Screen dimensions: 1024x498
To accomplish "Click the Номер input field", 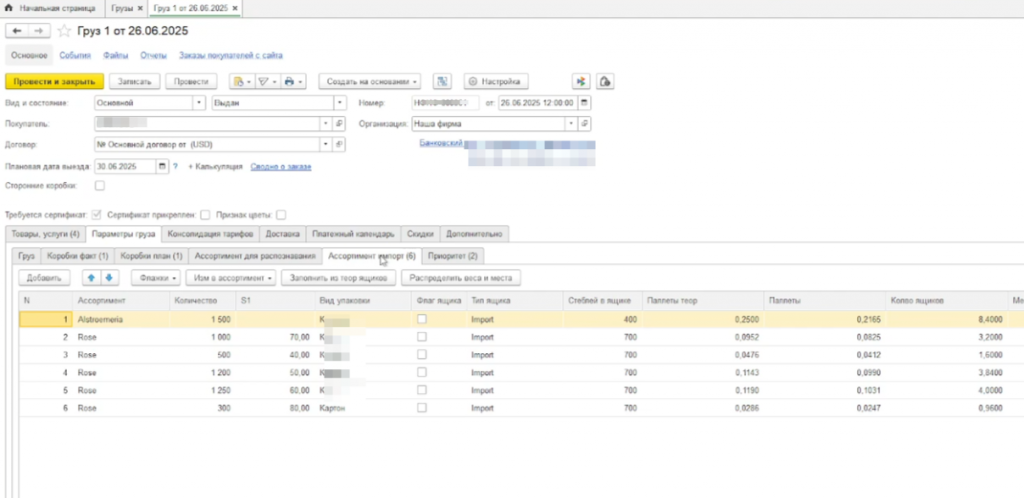I will (445, 102).
